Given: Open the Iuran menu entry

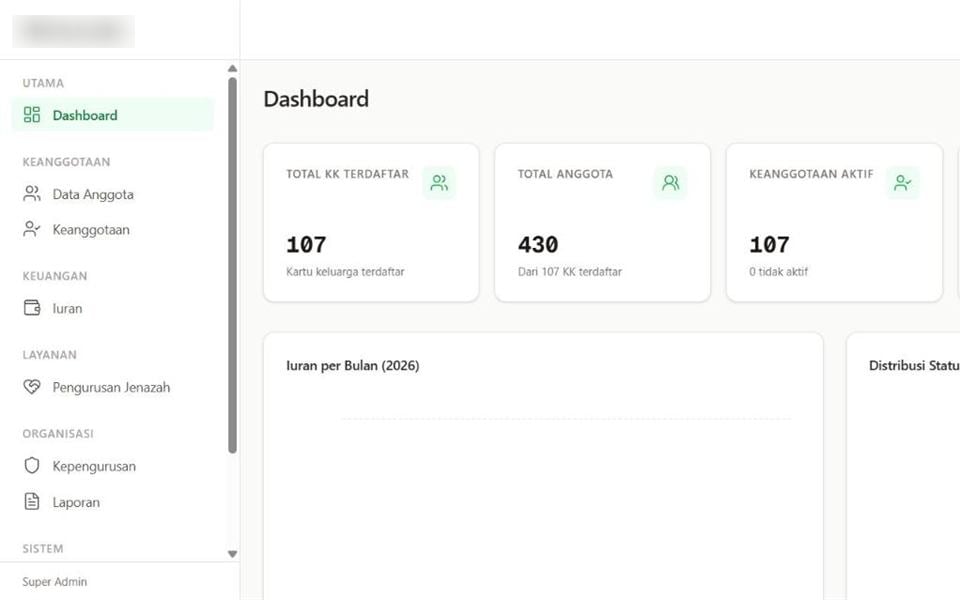Looking at the screenshot, I should (113, 308).
